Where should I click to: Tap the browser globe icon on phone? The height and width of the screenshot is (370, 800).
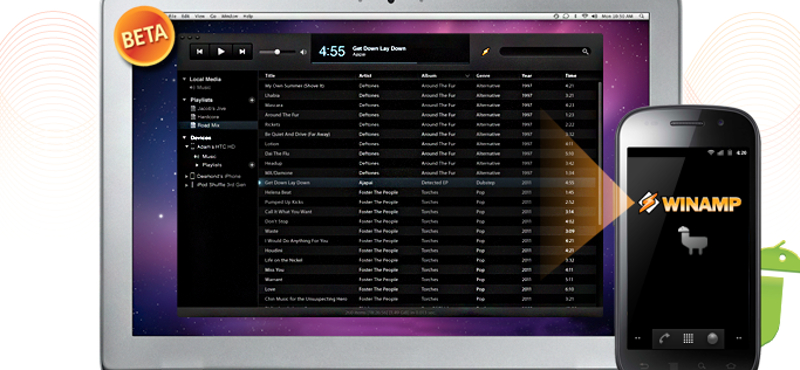tap(713, 338)
